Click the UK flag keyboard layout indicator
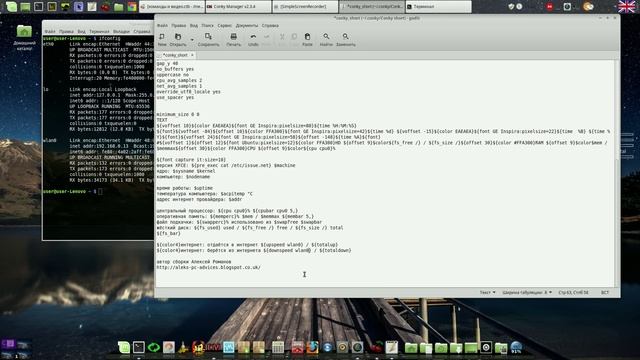 coord(627,7)
